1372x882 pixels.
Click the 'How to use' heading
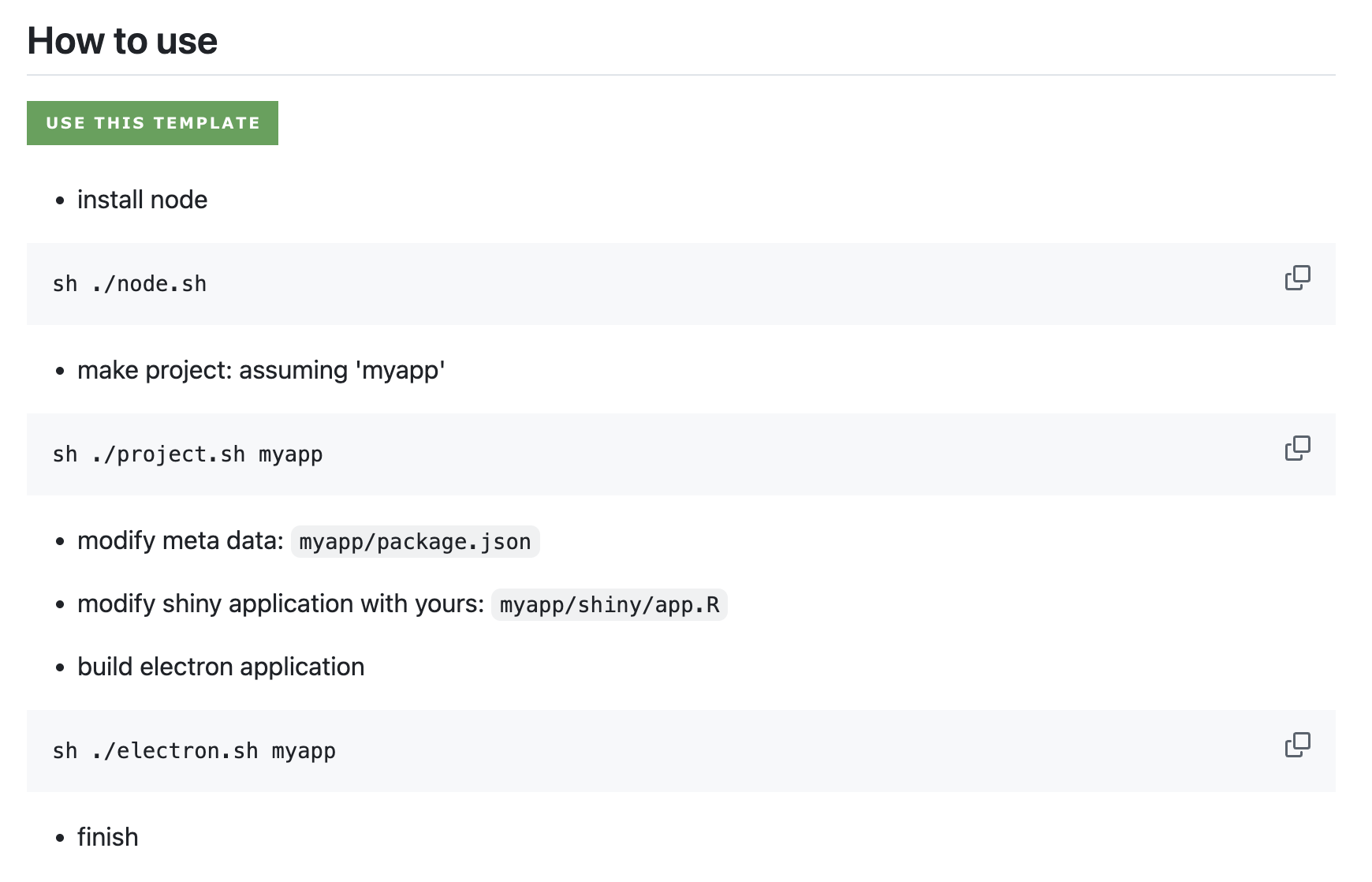click(x=122, y=41)
